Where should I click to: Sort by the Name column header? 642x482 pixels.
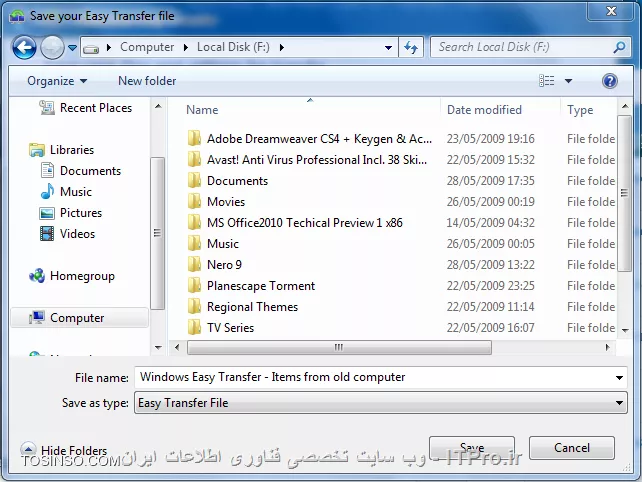click(202, 110)
